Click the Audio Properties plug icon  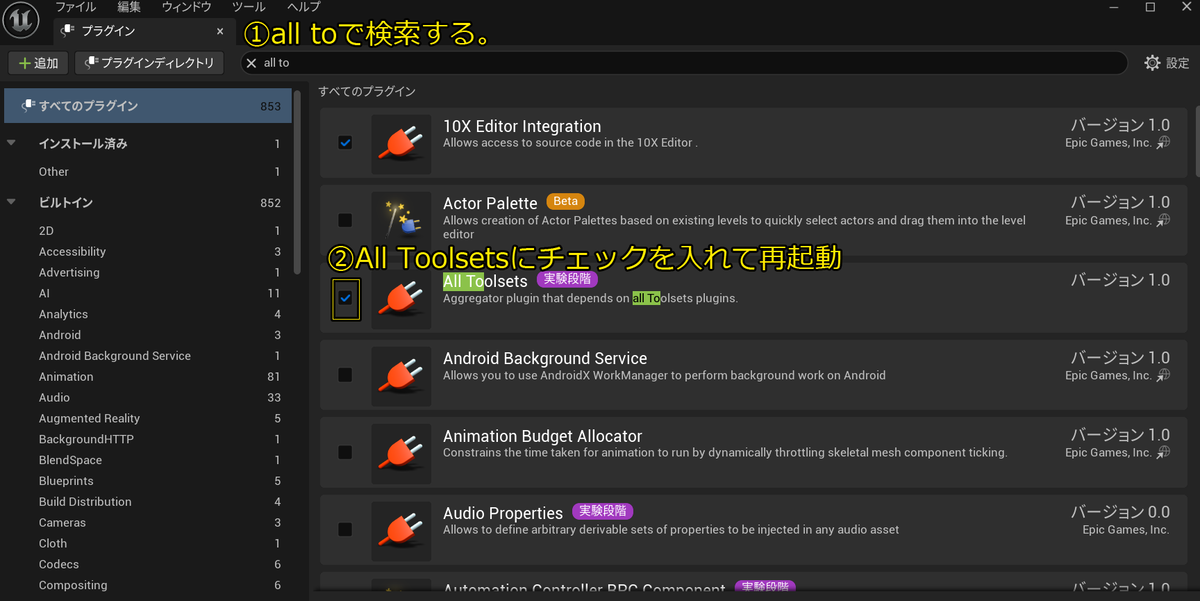pos(401,530)
